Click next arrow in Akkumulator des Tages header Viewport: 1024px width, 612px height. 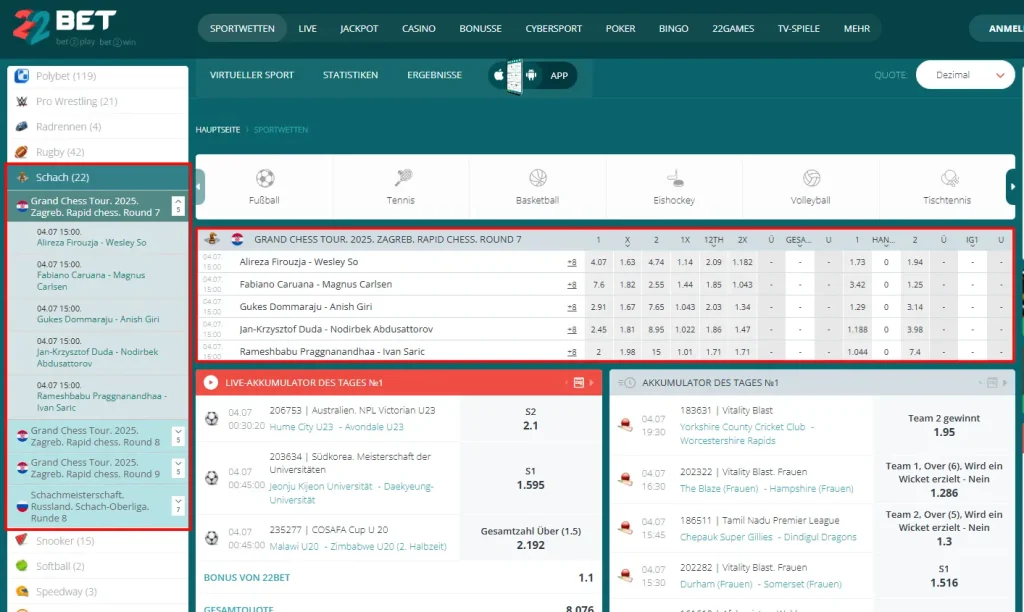[x=1005, y=383]
